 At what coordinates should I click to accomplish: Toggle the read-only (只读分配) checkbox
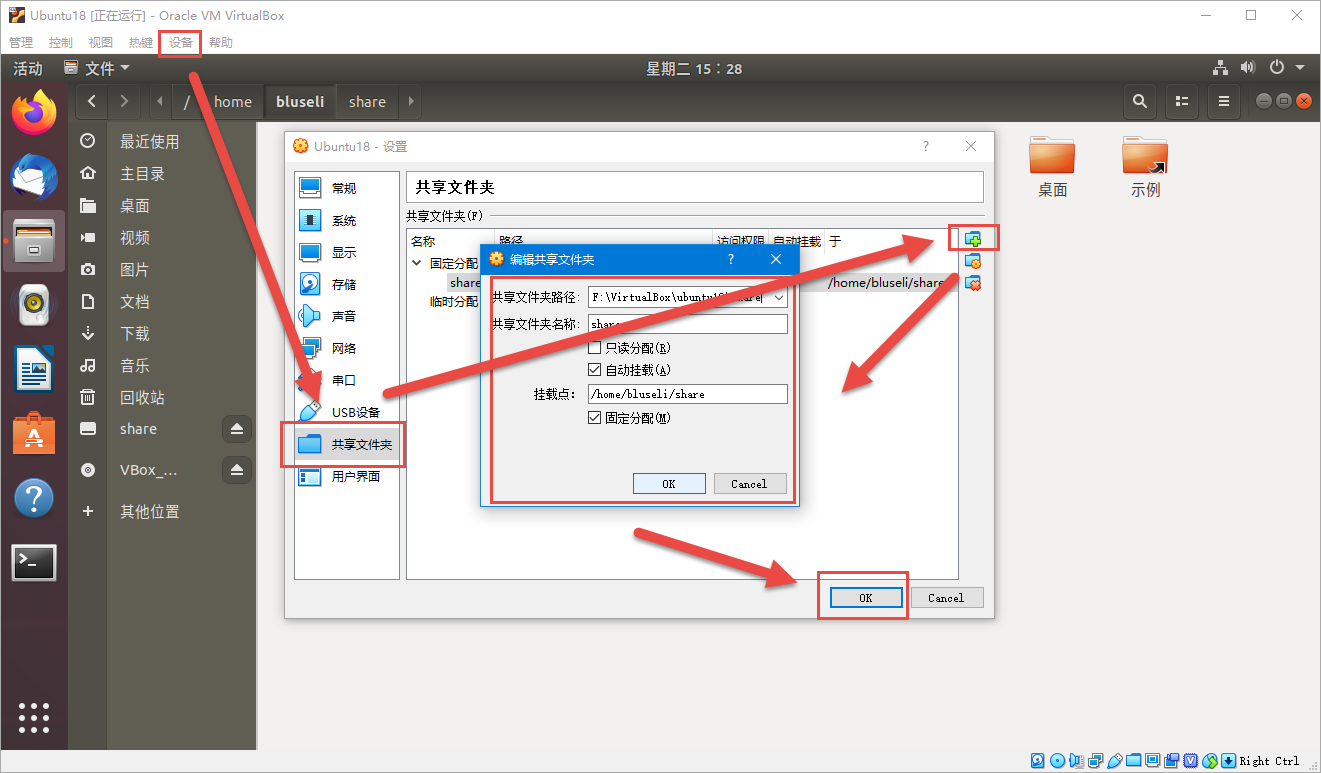(596, 348)
